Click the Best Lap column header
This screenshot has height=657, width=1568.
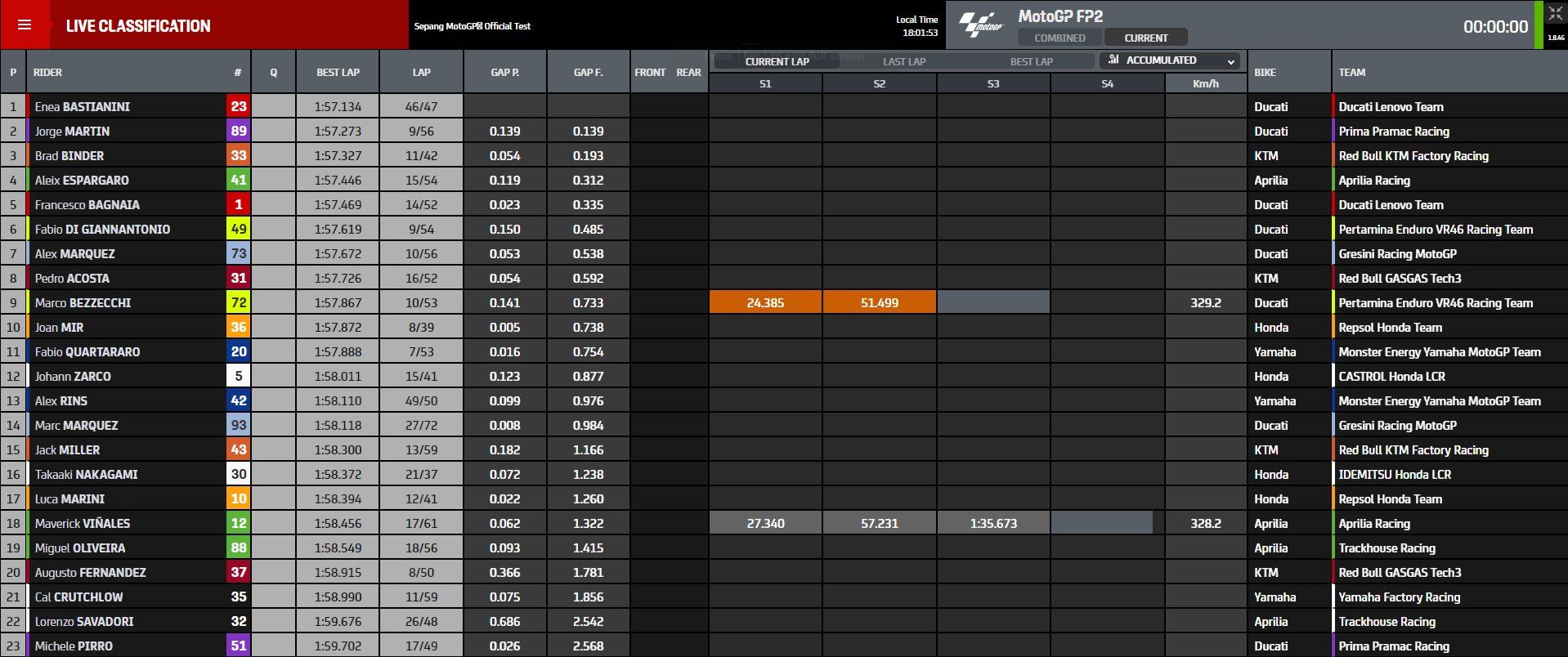(x=338, y=72)
